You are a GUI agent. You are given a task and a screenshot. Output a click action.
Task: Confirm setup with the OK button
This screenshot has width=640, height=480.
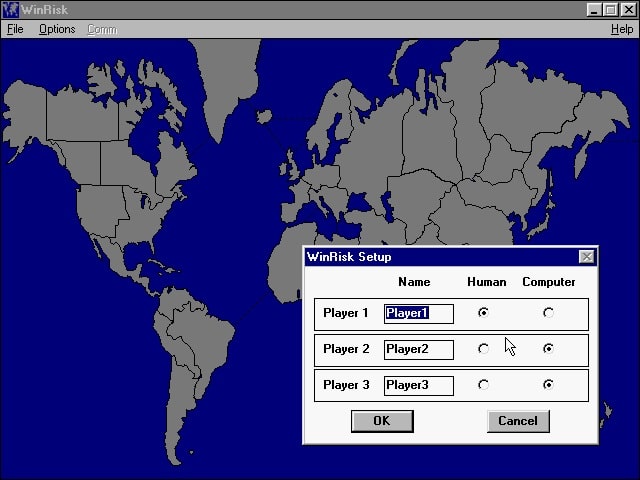[x=381, y=421]
